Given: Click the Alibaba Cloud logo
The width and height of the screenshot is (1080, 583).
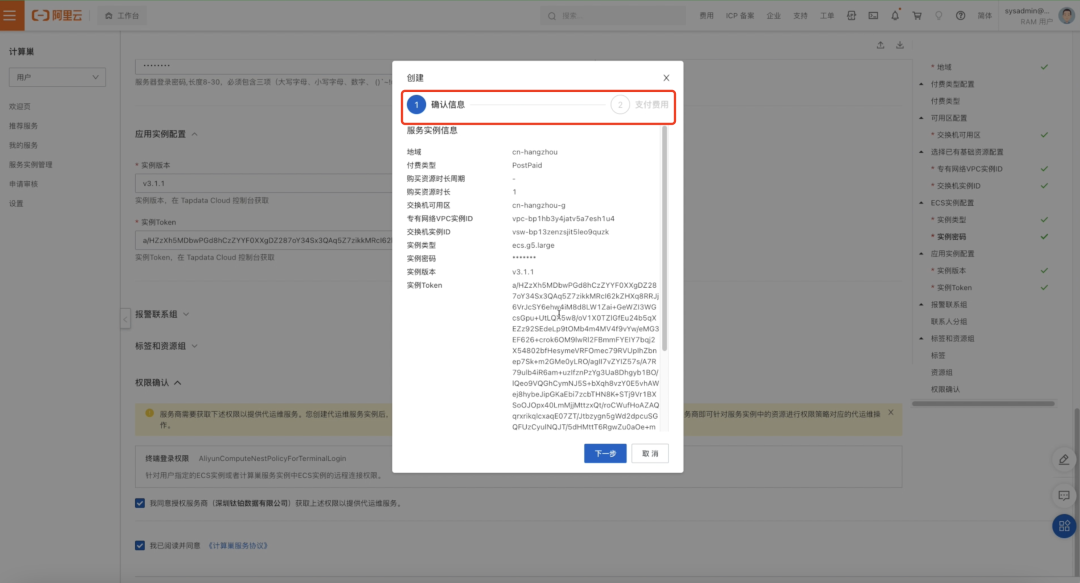Looking at the screenshot, I should (x=56, y=15).
